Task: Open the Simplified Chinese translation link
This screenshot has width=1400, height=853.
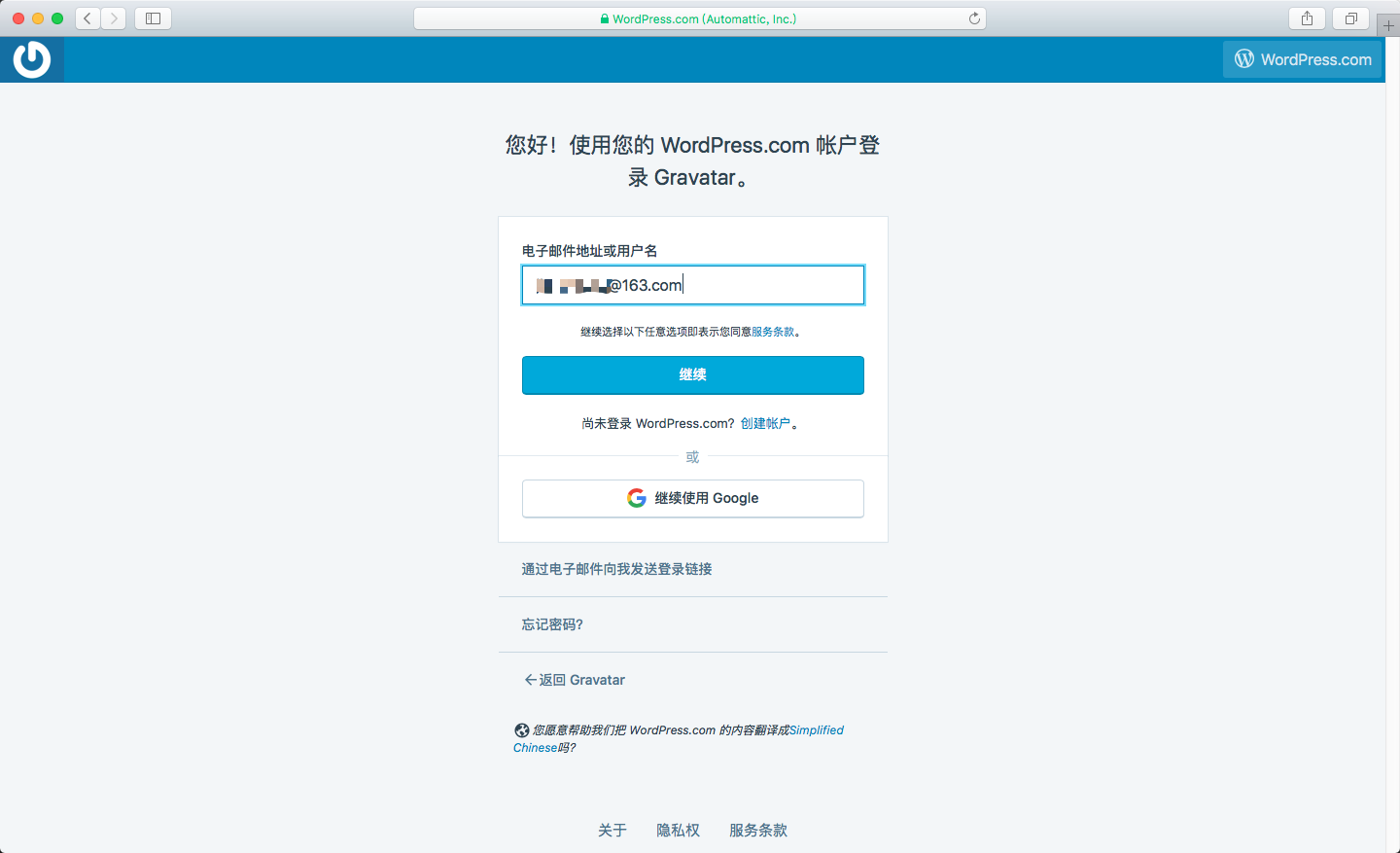Action: pyautogui.click(x=679, y=739)
